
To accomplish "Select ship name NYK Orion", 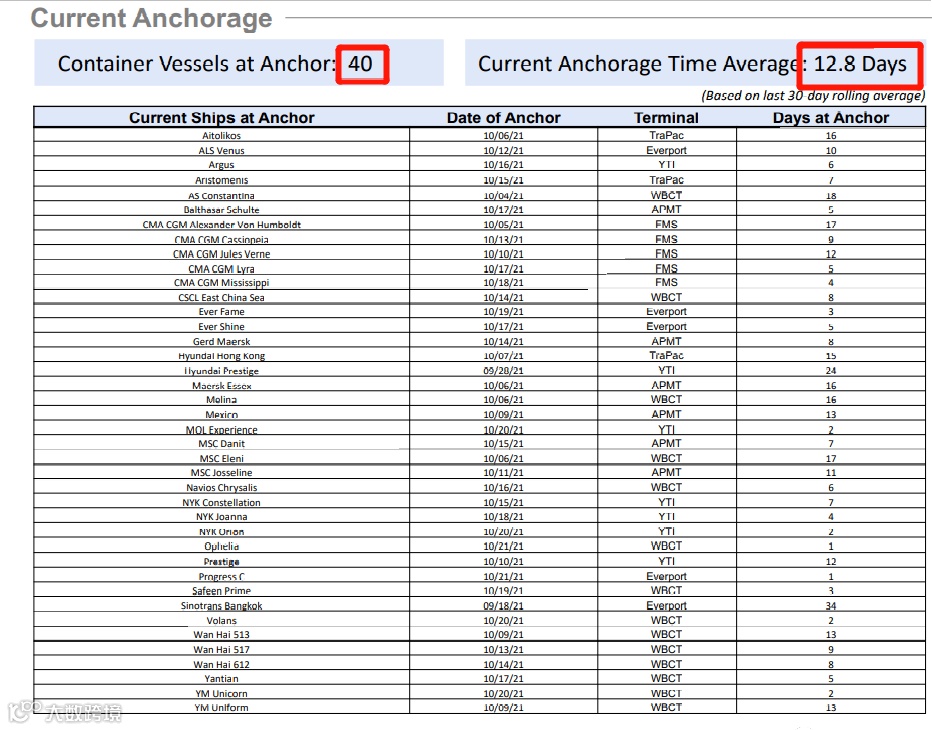I will [x=221, y=531].
